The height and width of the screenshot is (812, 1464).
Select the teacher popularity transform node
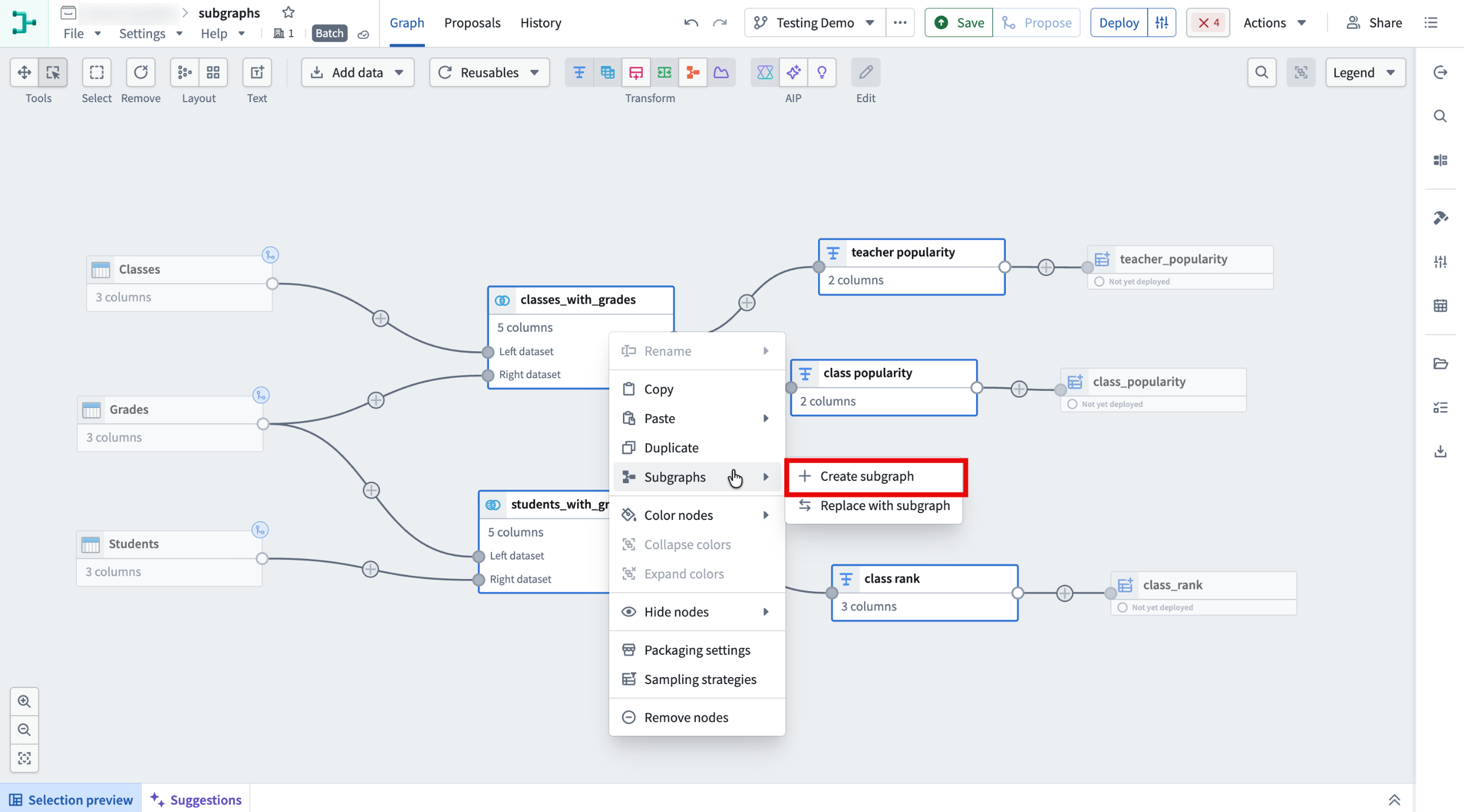coord(911,267)
